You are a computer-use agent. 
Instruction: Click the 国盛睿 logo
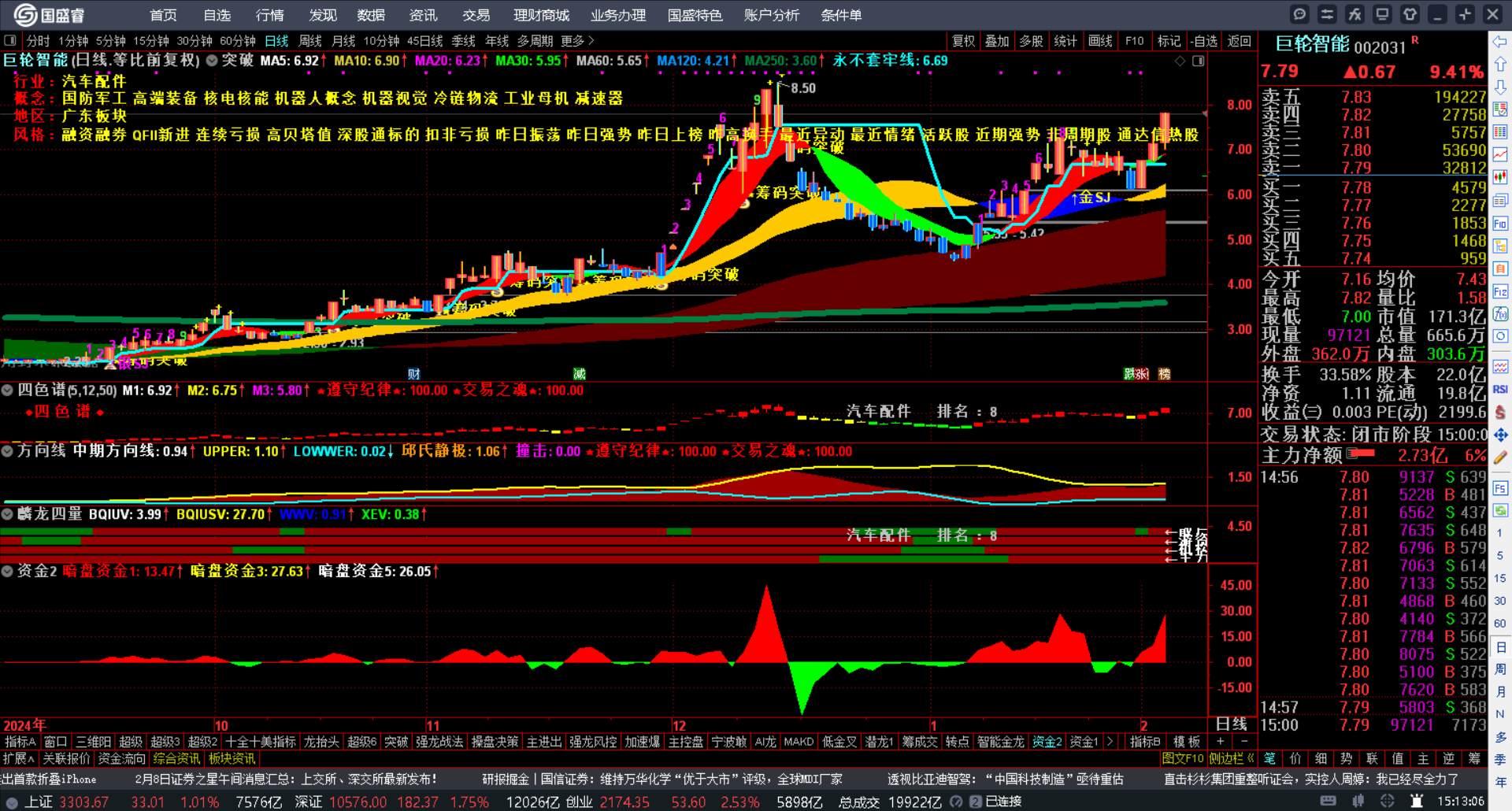pyautogui.click(x=49, y=15)
